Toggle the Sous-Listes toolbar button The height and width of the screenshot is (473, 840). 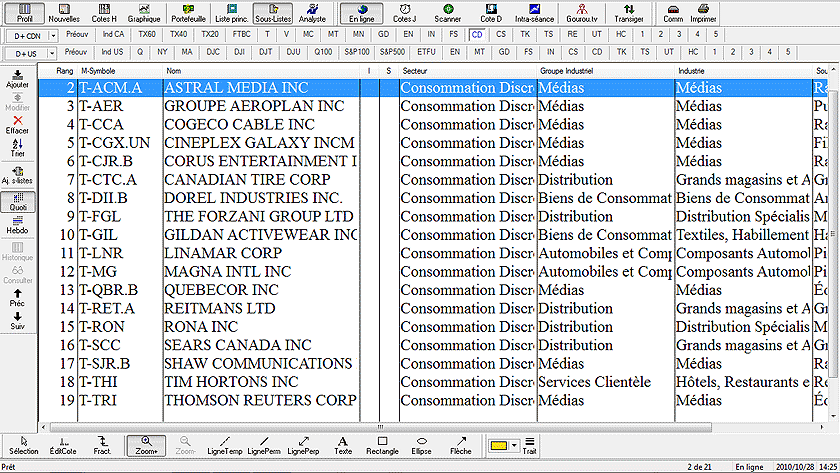click(273, 13)
